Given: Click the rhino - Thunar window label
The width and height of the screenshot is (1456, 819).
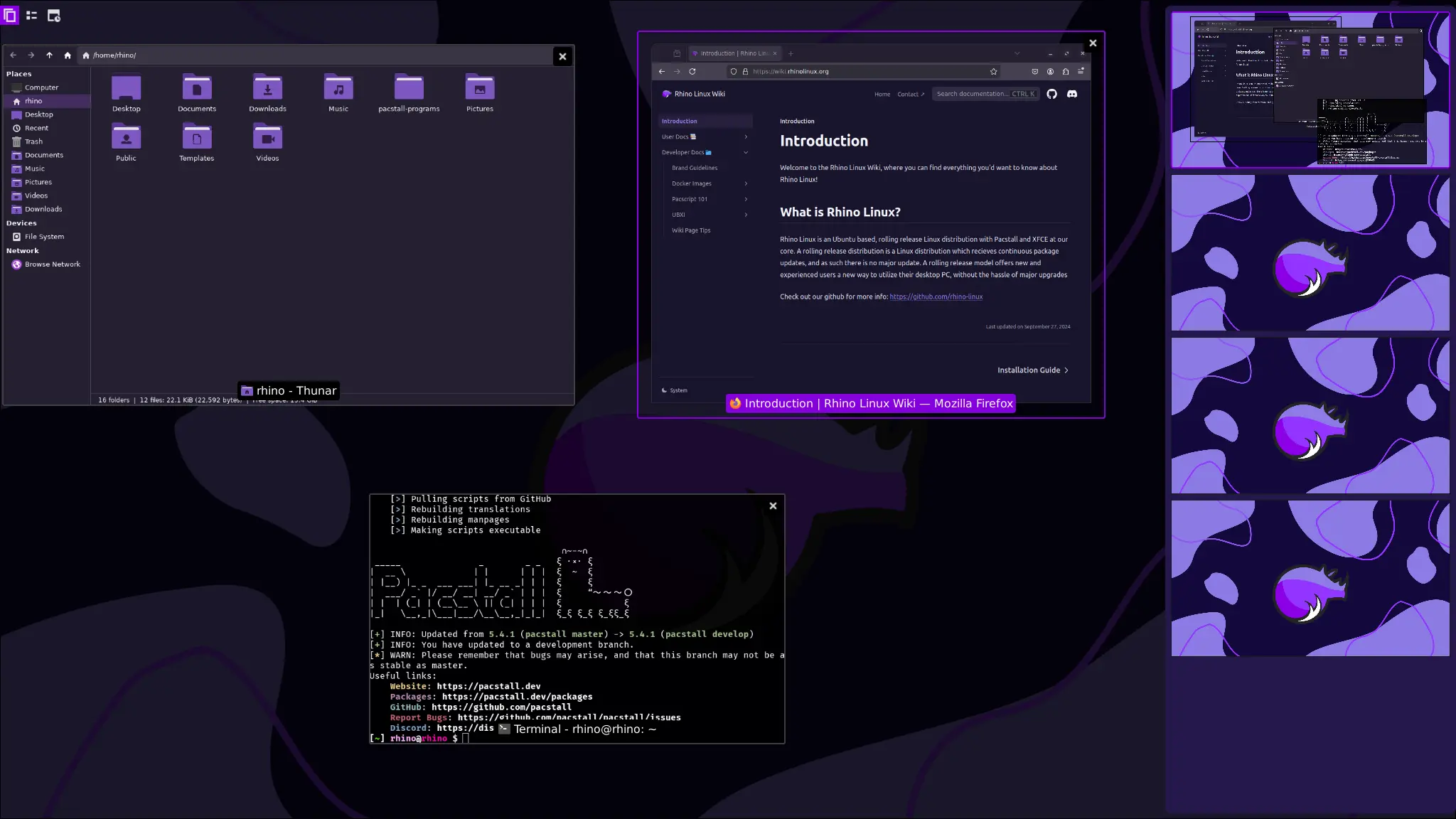Looking at the screenshot, I should (289, 390).
